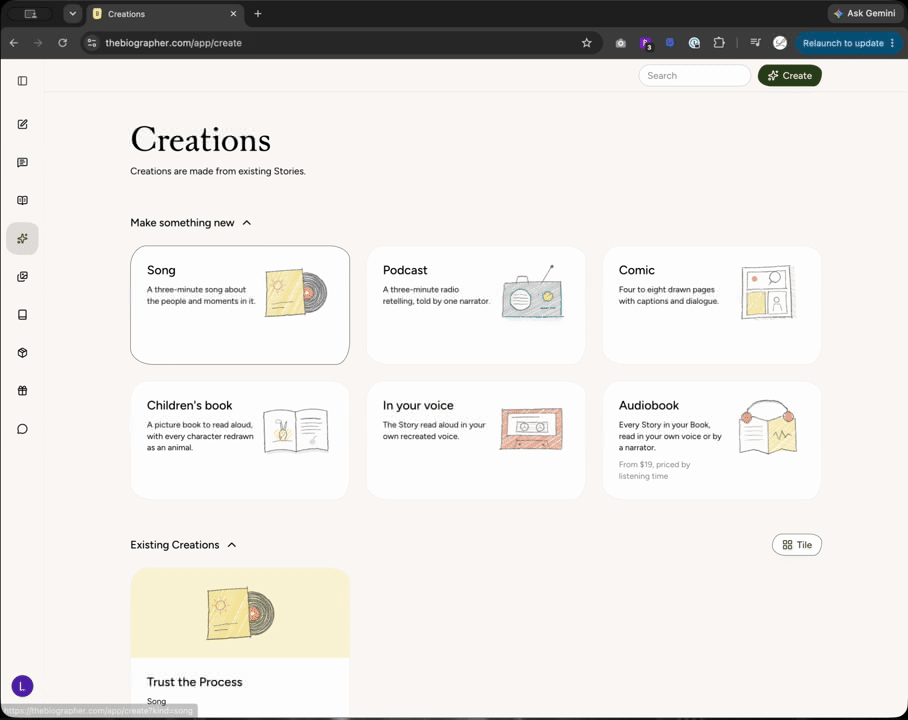
Task: Open the cube box icon in sidebar
Action: [23, 353]
